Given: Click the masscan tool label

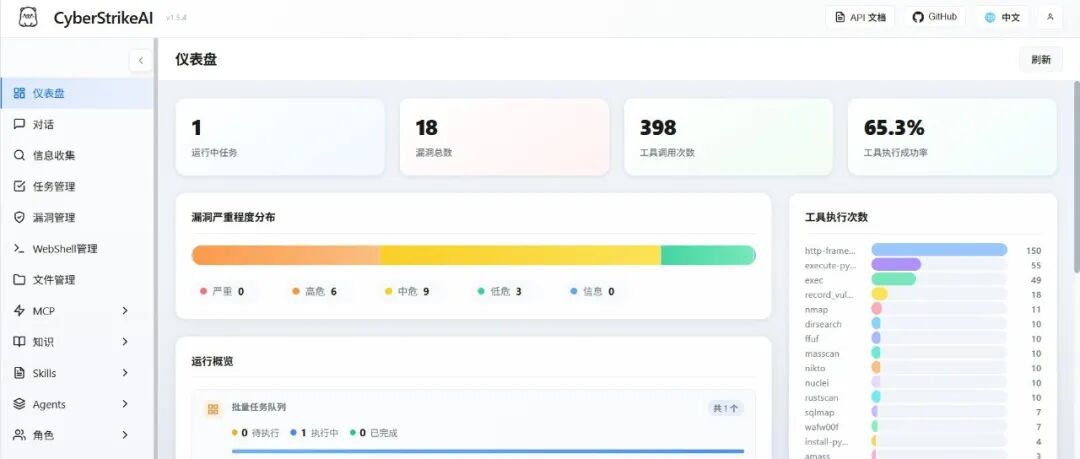Looking at the screenshot, I should (822, 354).
